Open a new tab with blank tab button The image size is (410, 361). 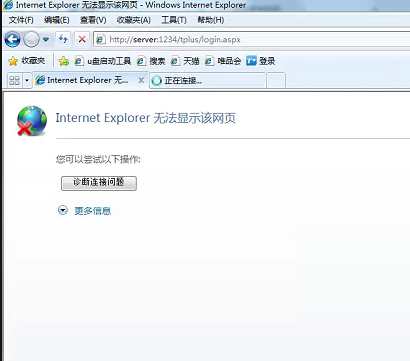coord(276,81)
